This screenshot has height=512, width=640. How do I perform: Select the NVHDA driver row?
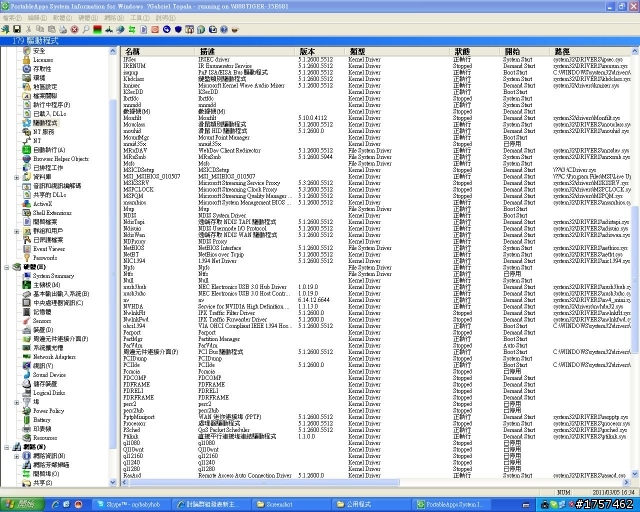pyautogui.click(x=376, y=306)
